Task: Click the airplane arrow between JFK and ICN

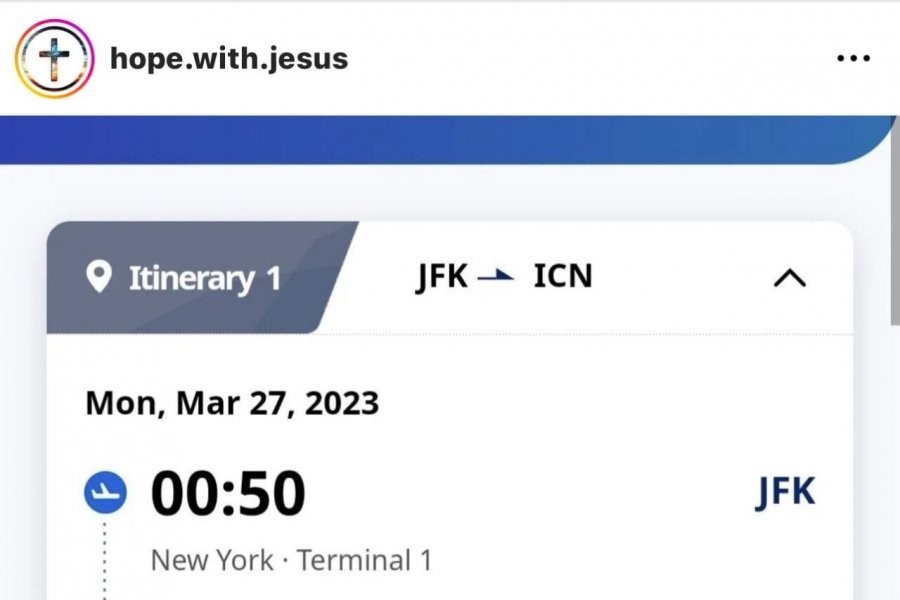Action: [x=497, y=277]
